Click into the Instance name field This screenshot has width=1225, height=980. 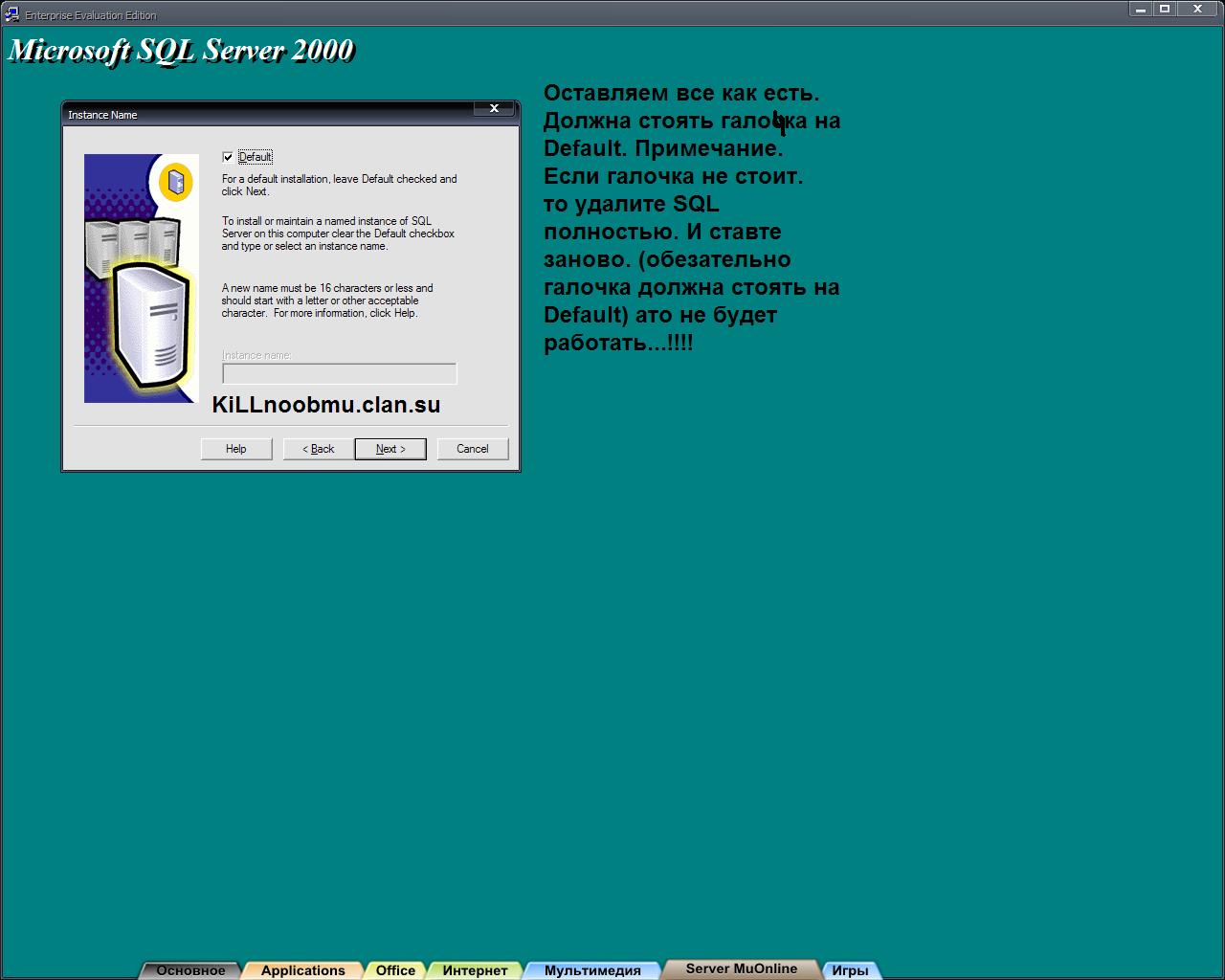[339, 373]
